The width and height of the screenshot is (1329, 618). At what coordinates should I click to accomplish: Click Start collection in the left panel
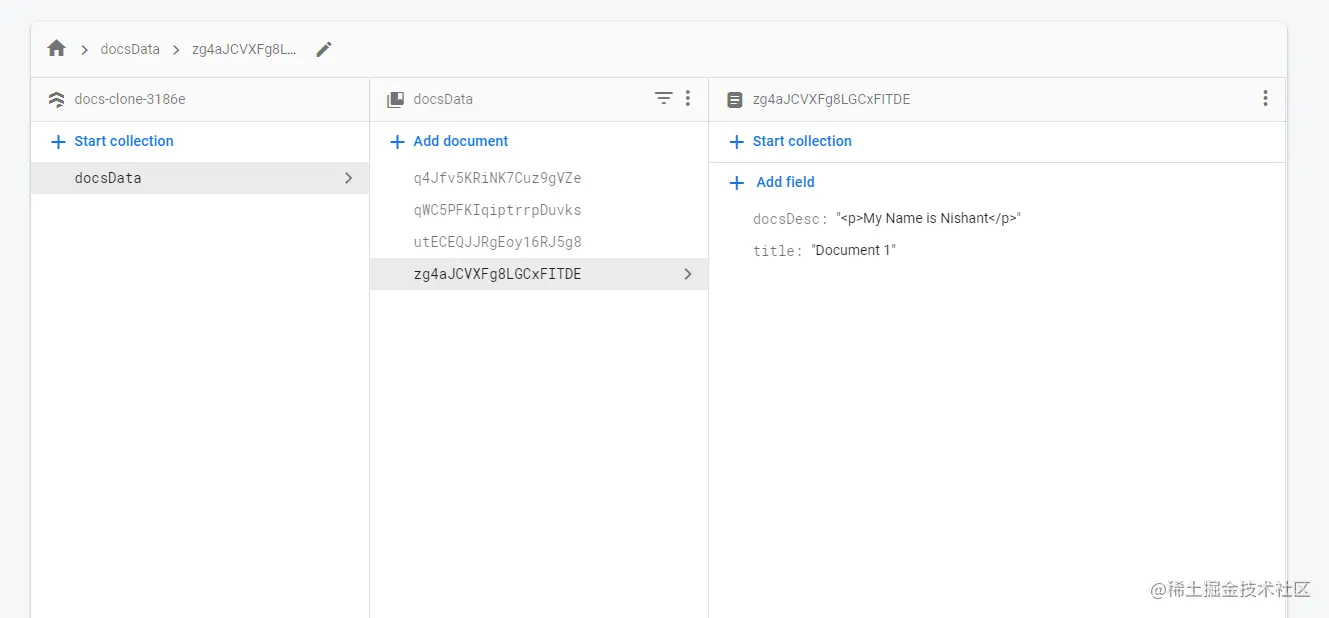[x=111, y=141]
